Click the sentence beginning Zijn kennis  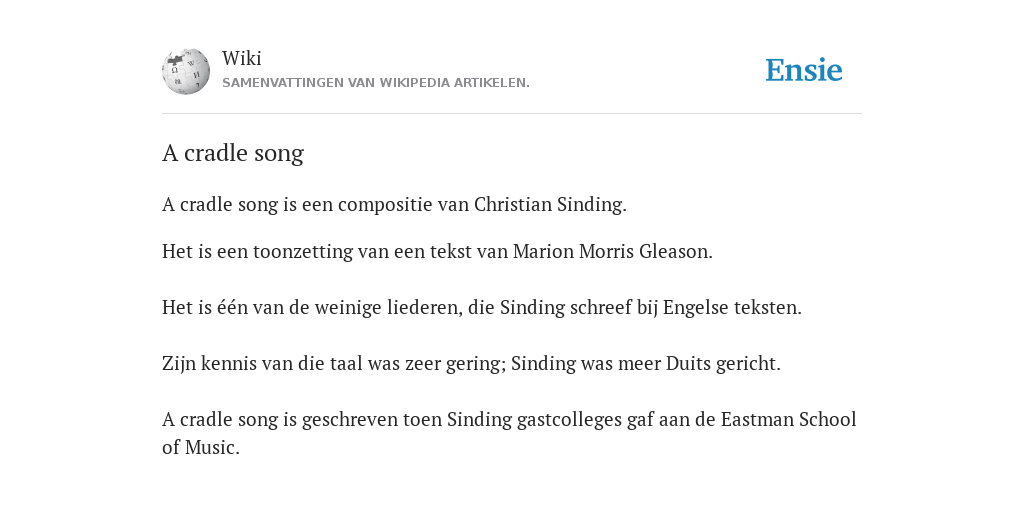tap(472, 364)
